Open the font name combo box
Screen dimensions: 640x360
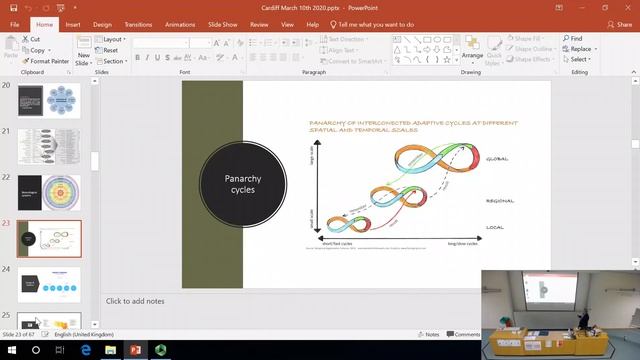(161, 43)
